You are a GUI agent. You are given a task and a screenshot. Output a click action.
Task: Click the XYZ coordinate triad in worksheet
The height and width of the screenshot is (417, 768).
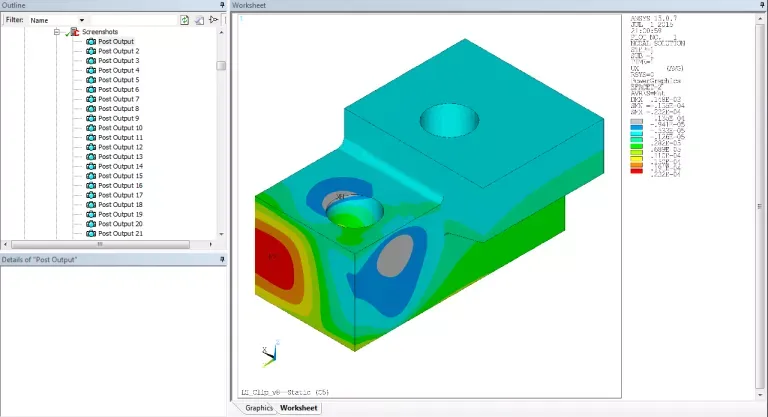(x=270, y=355)
